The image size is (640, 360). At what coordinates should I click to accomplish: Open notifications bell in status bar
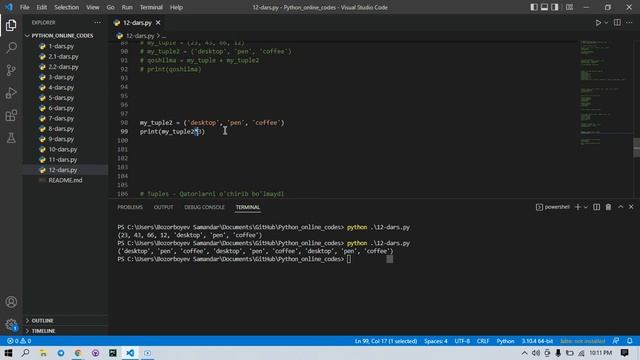point(630,341)
